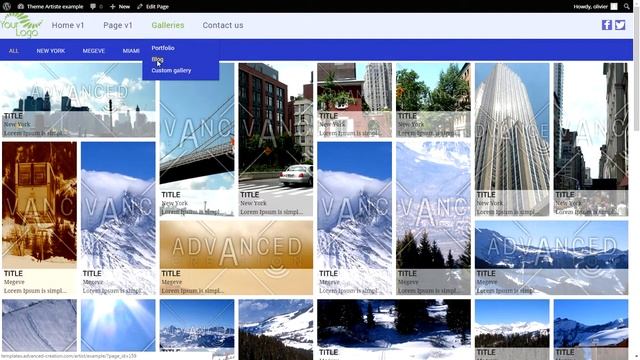Open the pine trees mountain thumbnail
This screenshot has height=360, width=640.
[433, 218]
